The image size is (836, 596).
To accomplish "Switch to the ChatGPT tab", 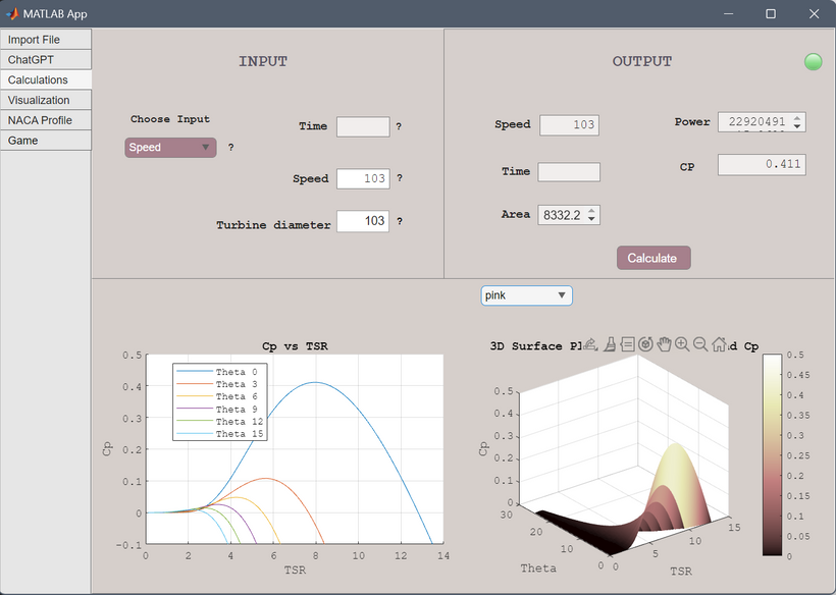I will click(46, 60).
